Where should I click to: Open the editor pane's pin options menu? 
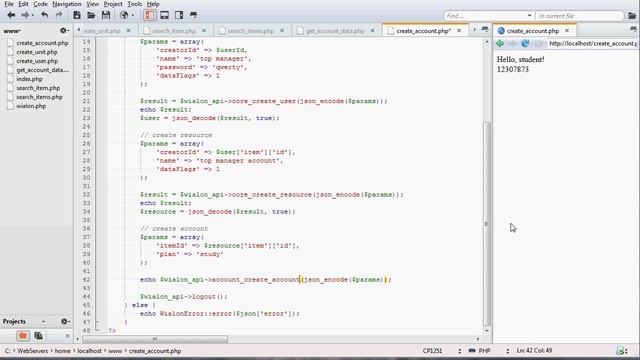[484, 29]
